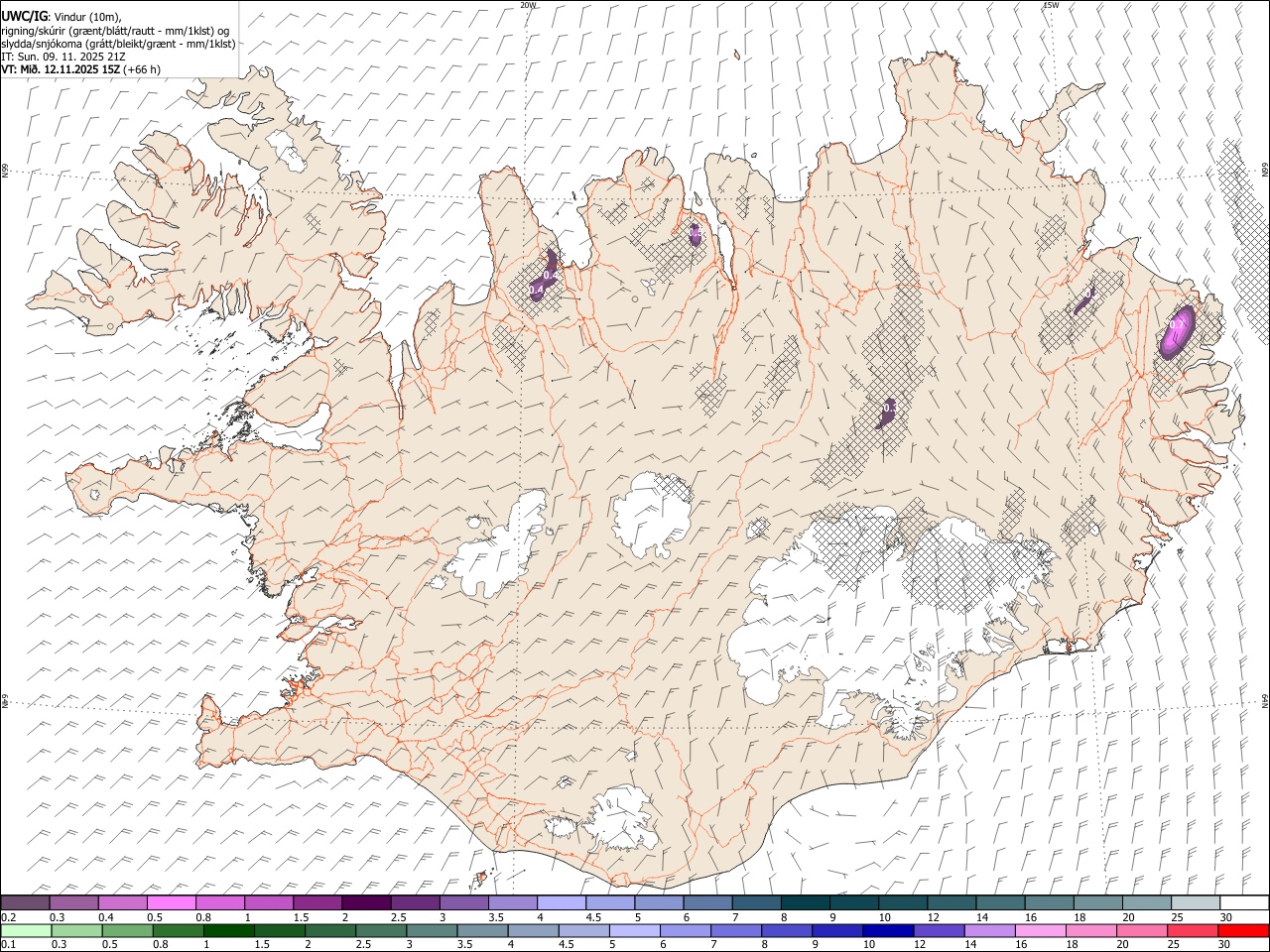1270x952 pixels.
Task: Click the lower scale light pink swatch between 16 and 18
Action: 1039,930
